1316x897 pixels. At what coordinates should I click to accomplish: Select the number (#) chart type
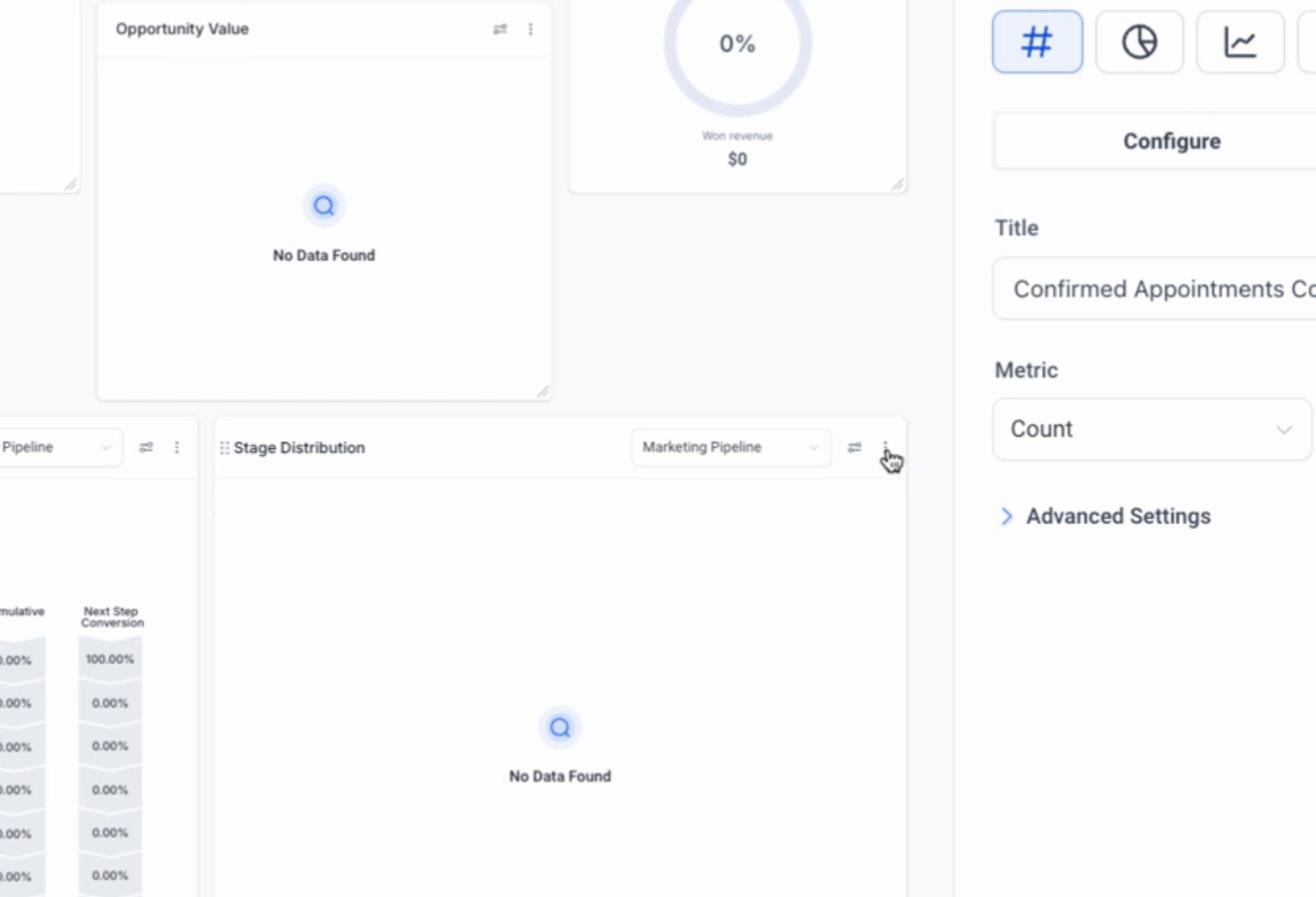[x=1037, y=42]
